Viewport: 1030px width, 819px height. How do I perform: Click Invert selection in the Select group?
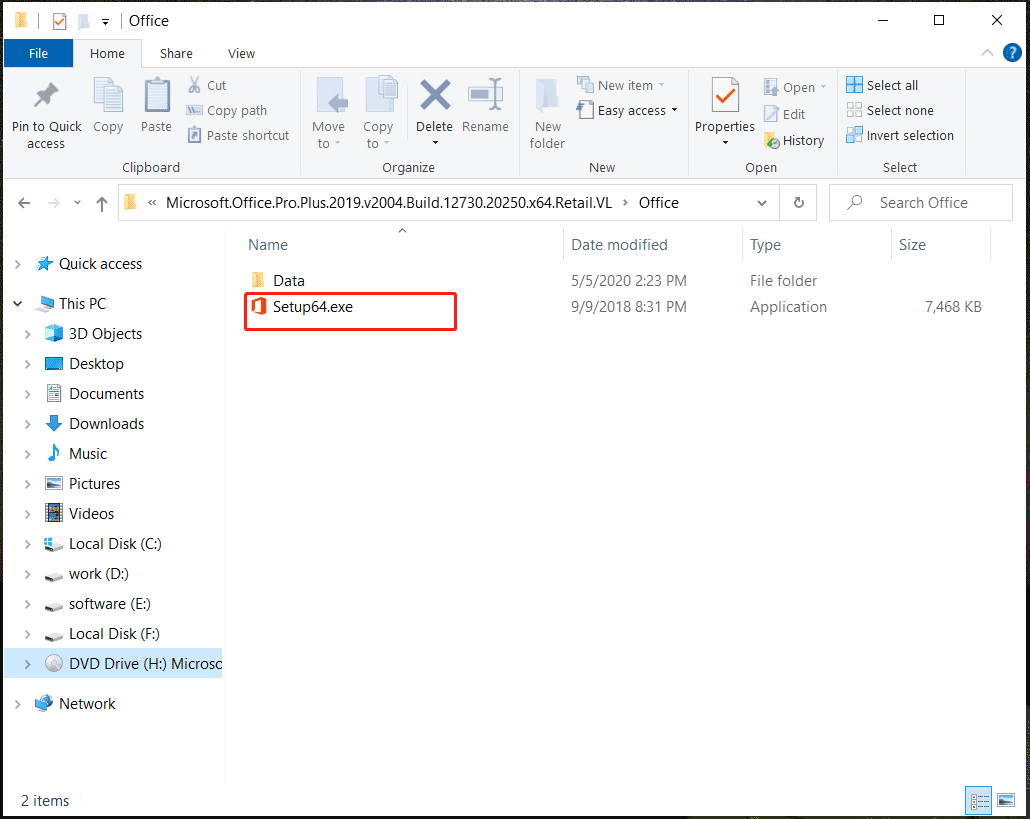tap(899, 135)
